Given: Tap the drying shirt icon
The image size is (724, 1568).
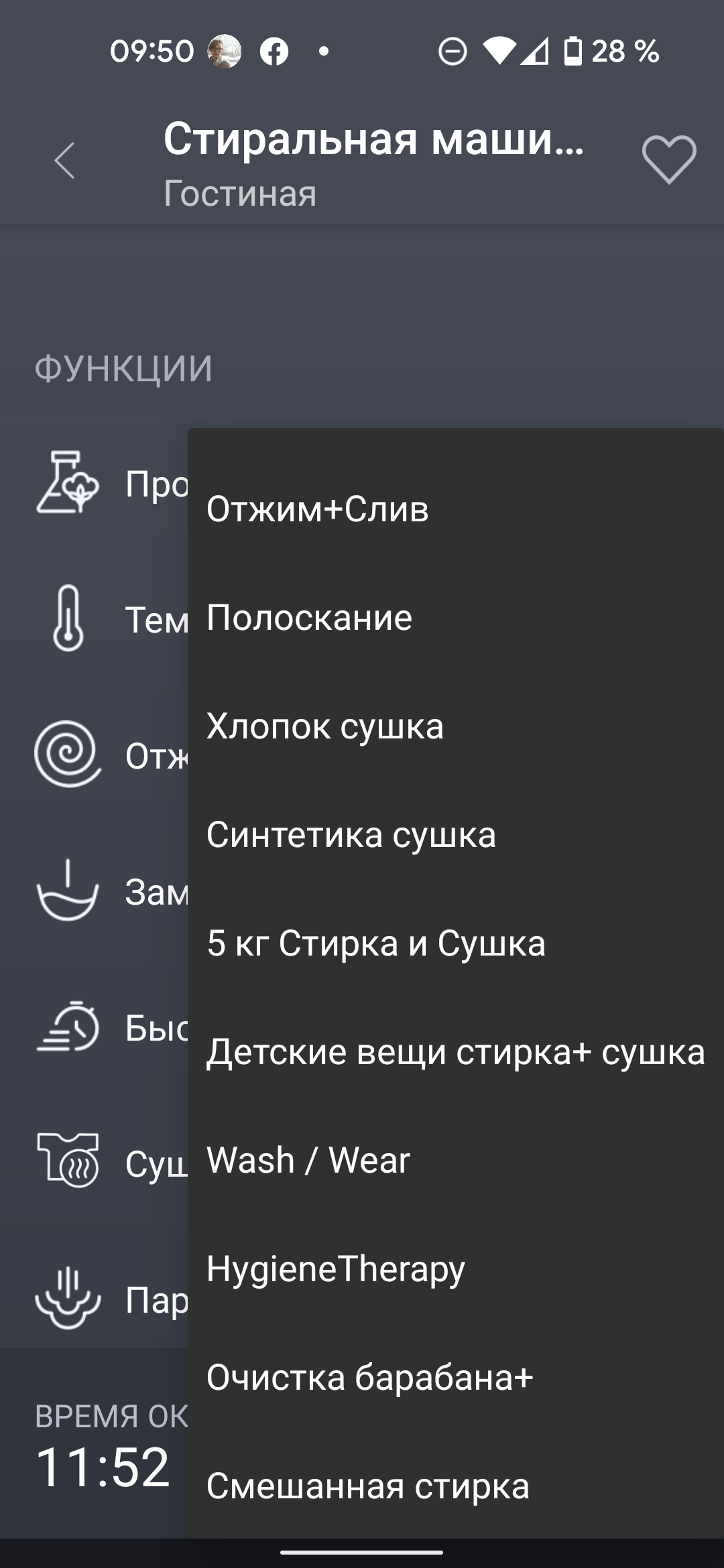Looking at the screenshot, I should (x=67, y=1161).
